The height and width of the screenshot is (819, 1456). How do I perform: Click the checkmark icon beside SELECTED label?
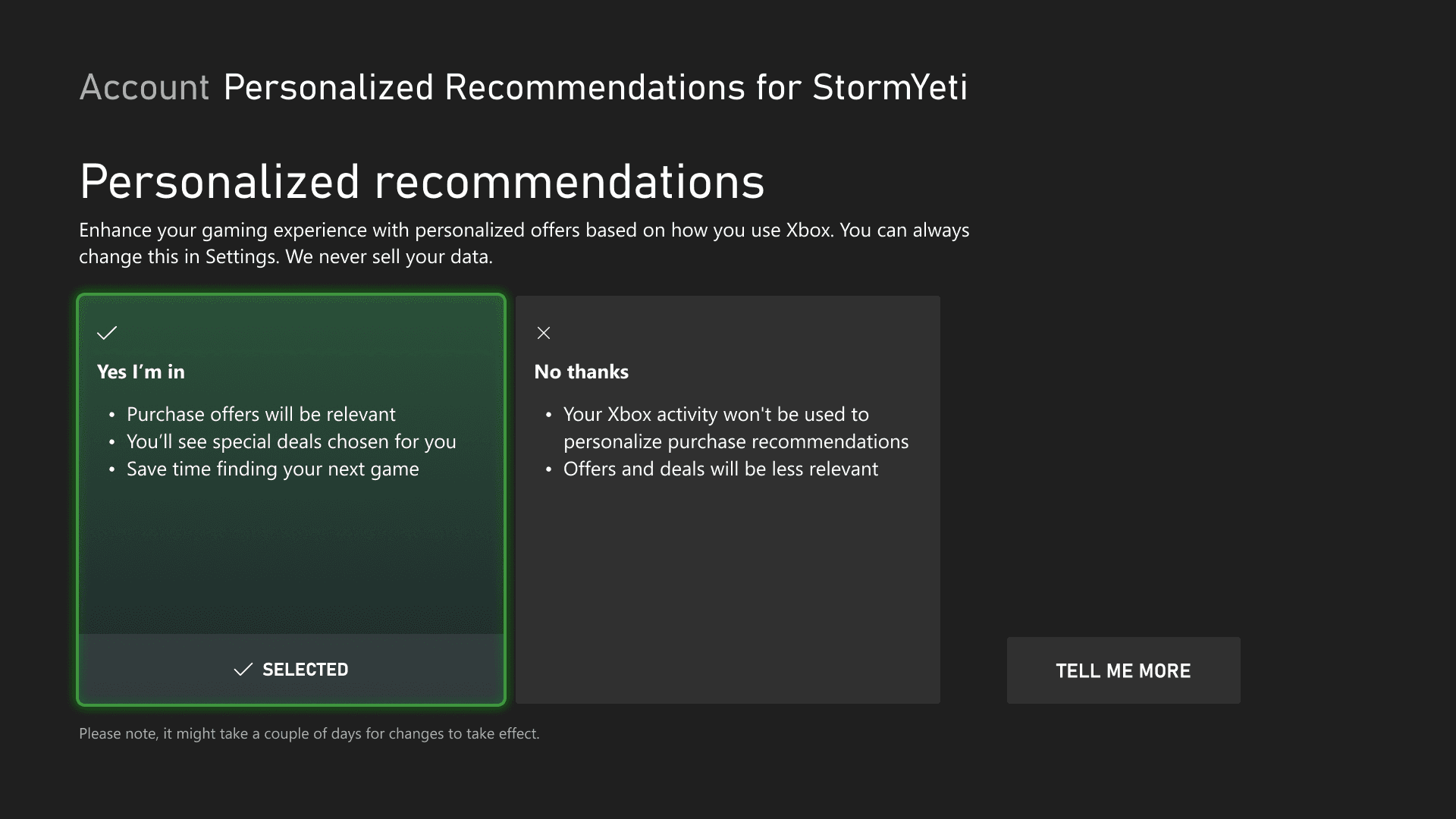(x=243, y=670)
